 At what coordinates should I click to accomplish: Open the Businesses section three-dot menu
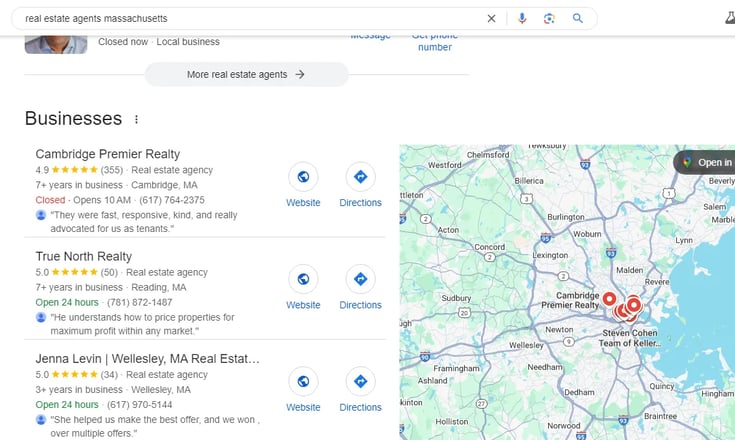pyautogui.click(x=136, y=119)
